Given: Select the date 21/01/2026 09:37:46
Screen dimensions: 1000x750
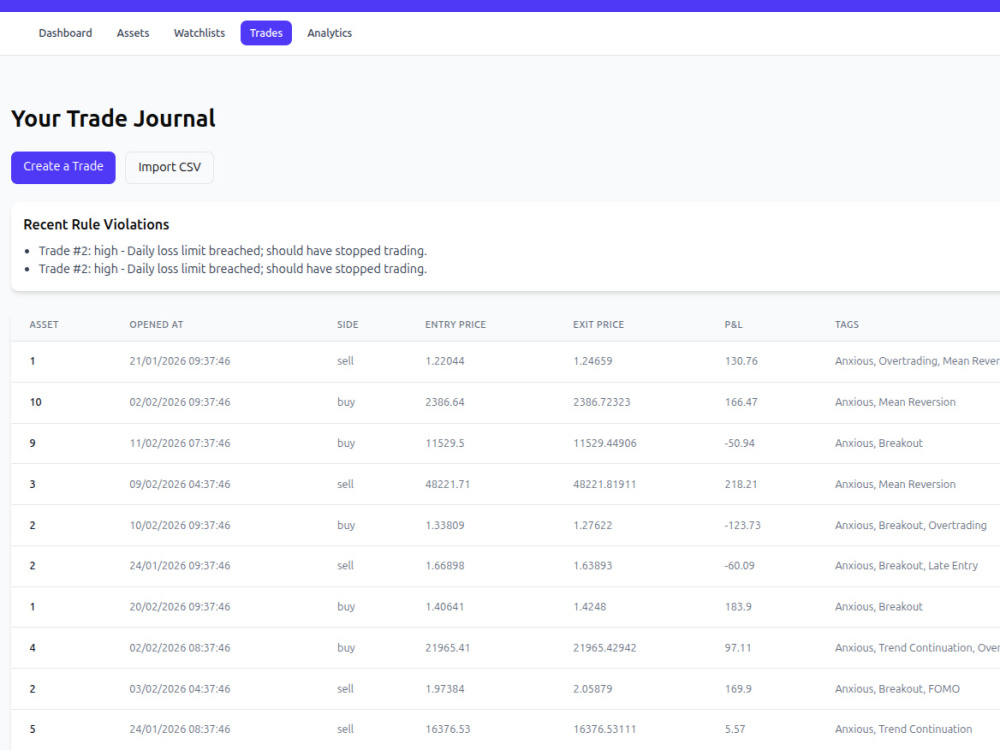Looking at the screenshot, I should (x=180, y=361).
